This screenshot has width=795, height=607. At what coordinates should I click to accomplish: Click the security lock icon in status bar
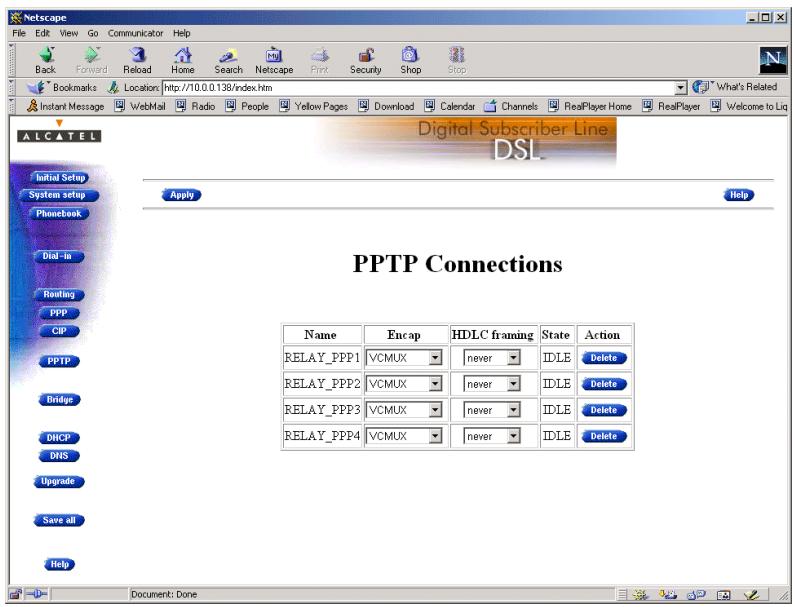coord(16,594)
